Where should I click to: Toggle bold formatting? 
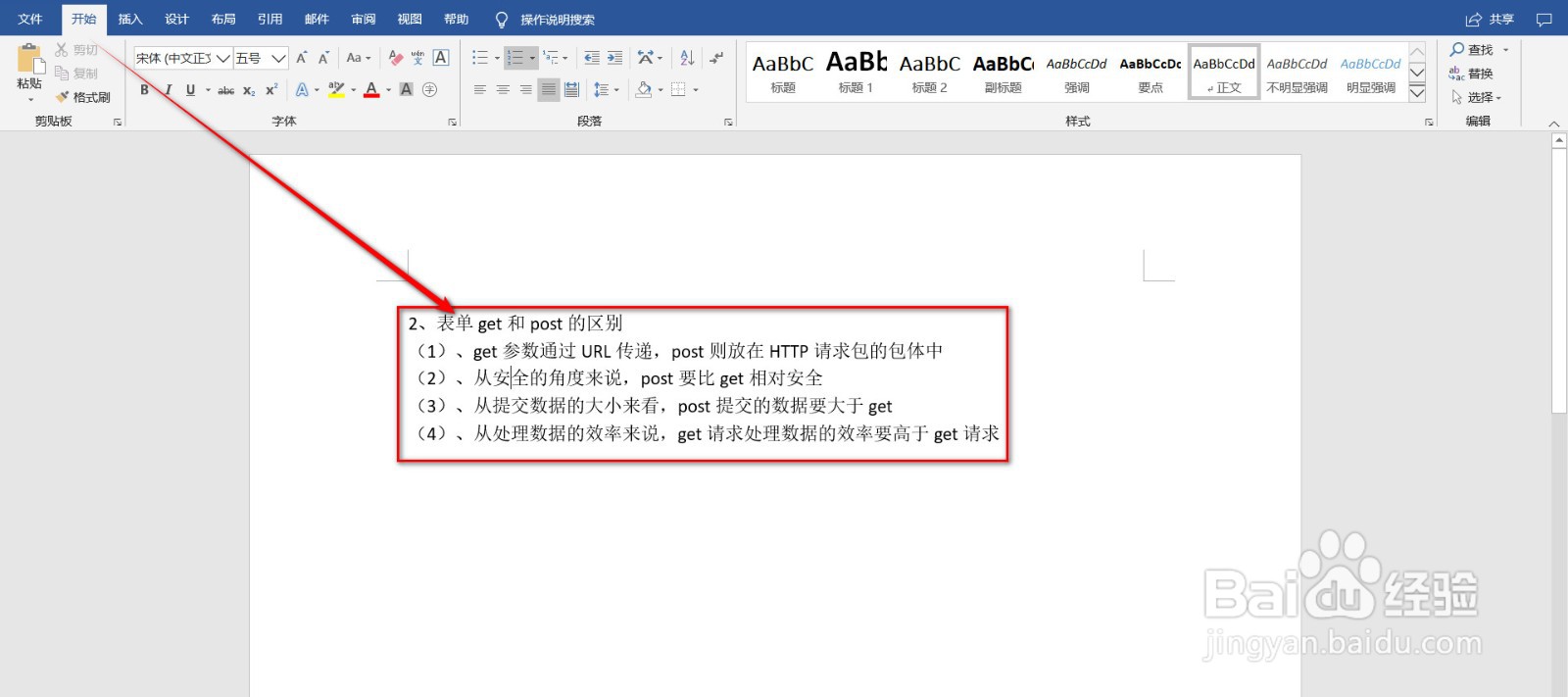tap(145, 90)
